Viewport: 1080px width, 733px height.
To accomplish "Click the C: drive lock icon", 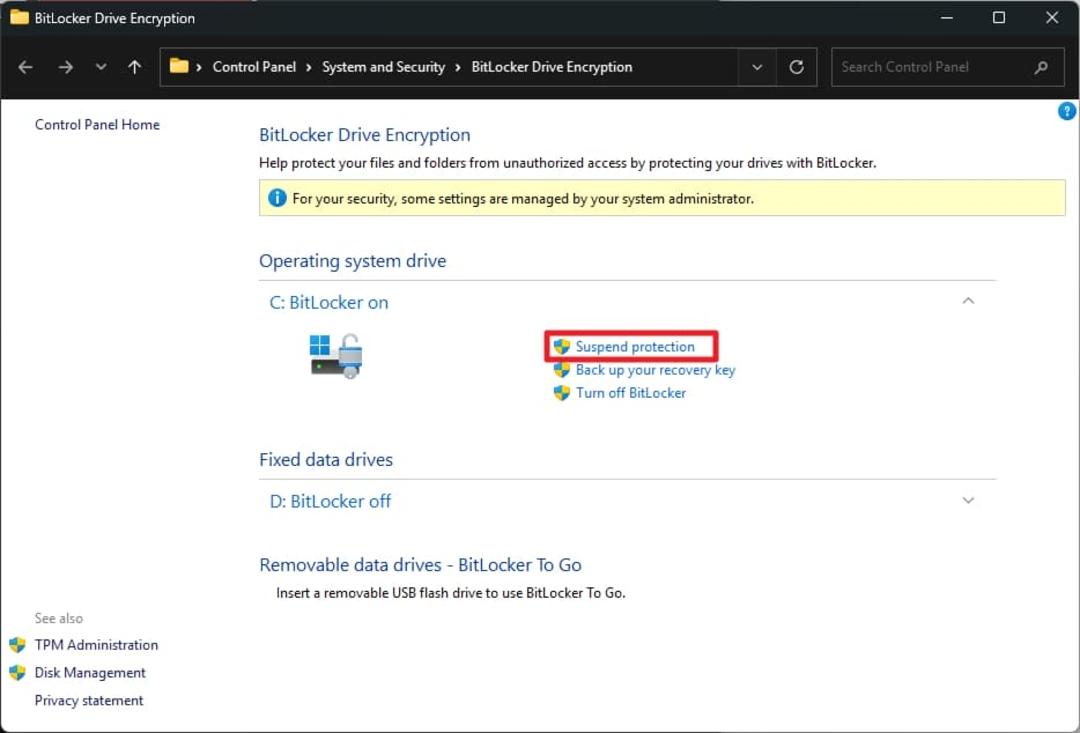I will (x=336, y=355).
